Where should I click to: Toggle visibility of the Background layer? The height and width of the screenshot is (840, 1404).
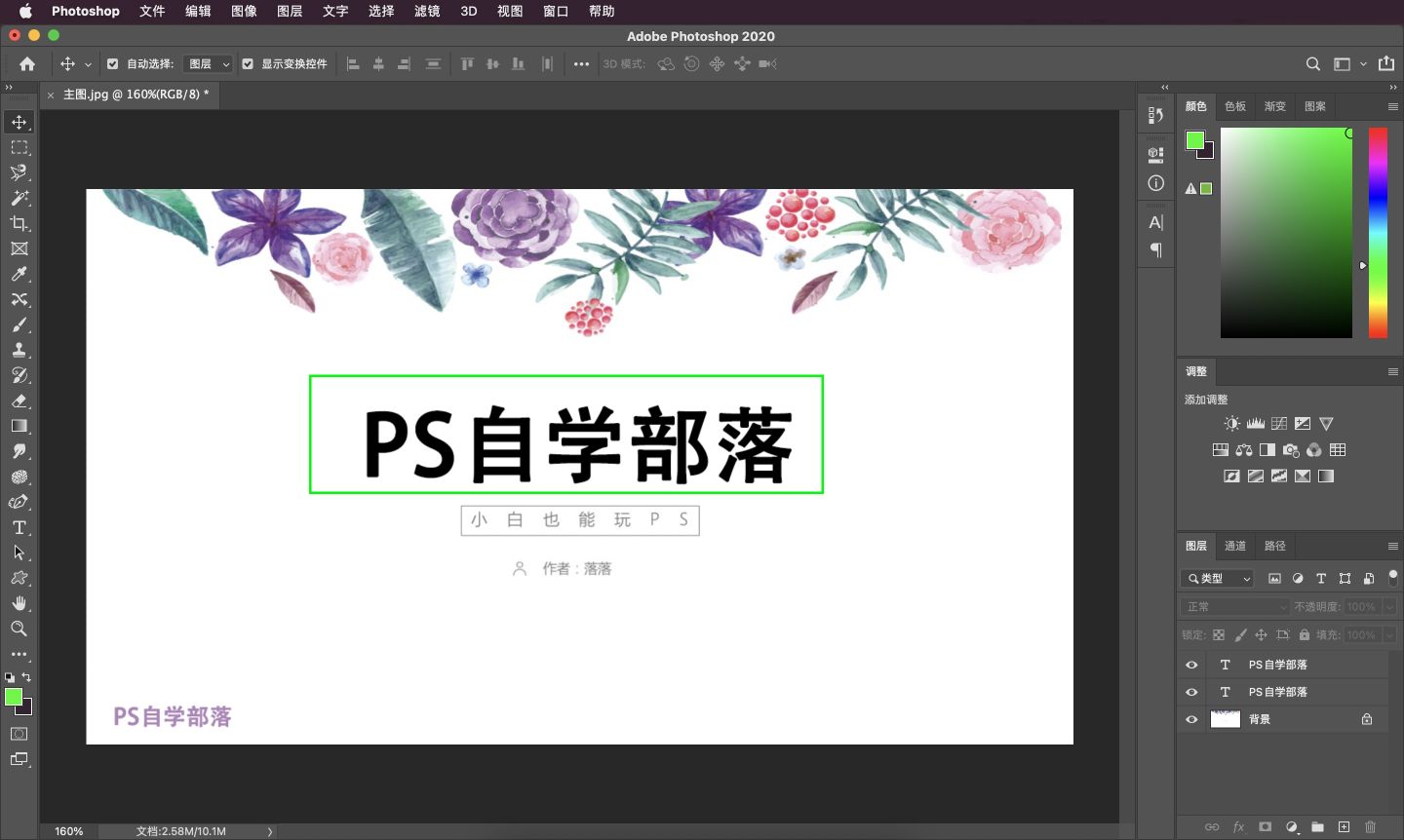1191,719
